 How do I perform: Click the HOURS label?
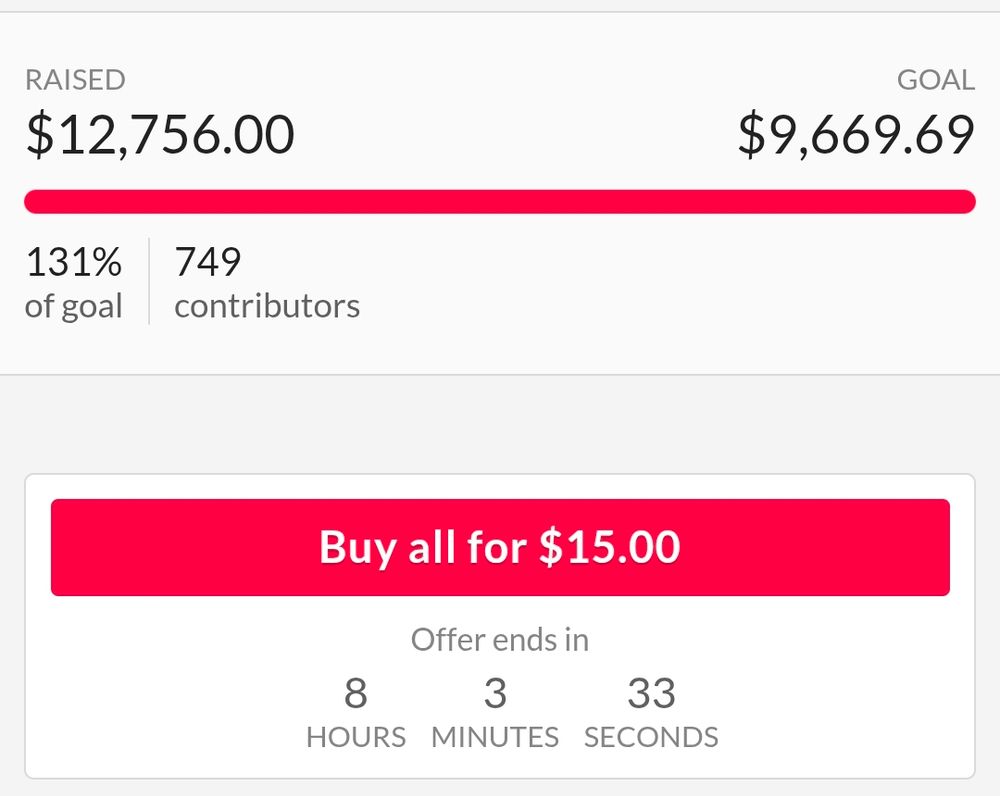356,737
